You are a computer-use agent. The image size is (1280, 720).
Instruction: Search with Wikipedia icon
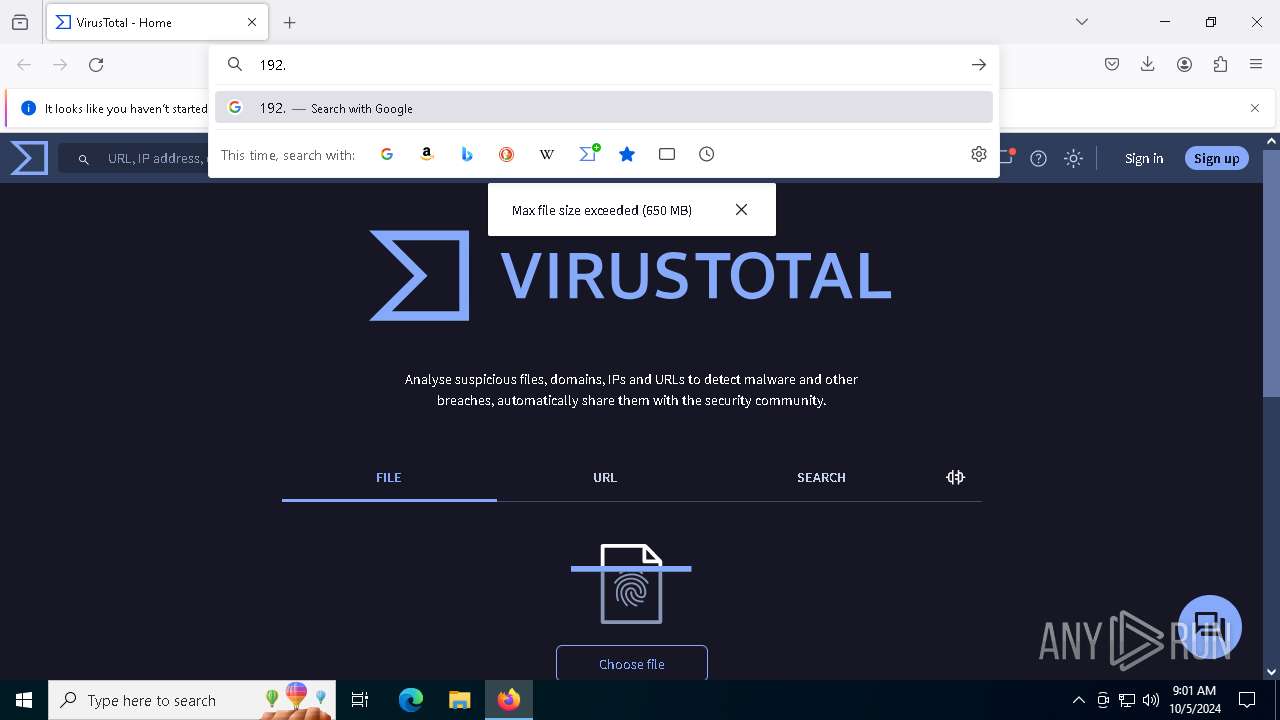pos(547,154)
